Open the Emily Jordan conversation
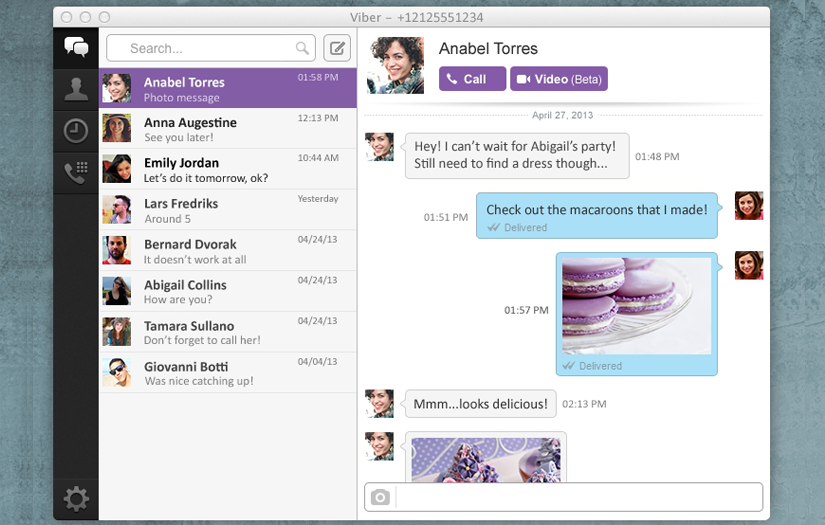 [x=228, y=169]
